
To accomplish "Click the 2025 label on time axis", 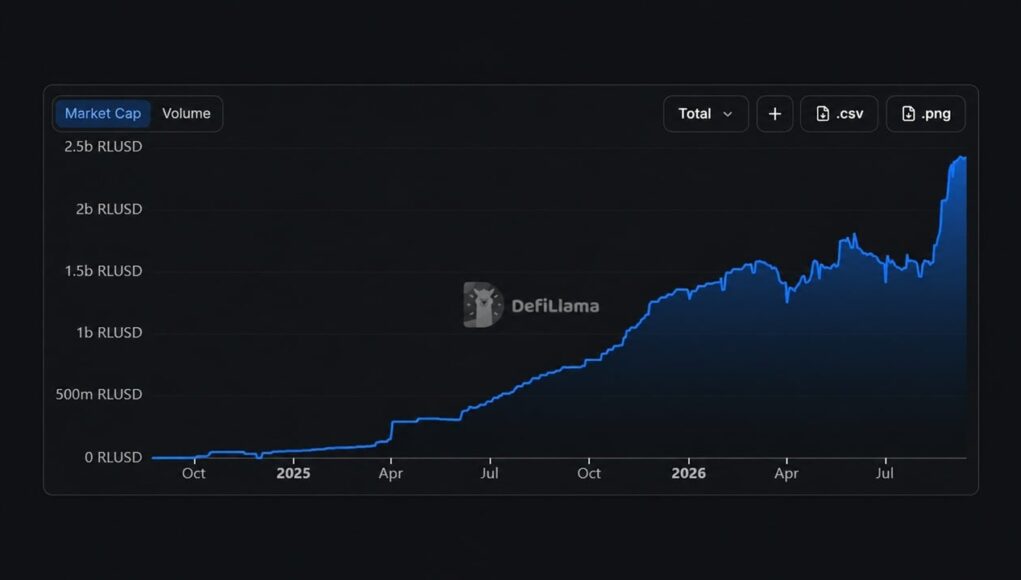I will click(293, 473).
